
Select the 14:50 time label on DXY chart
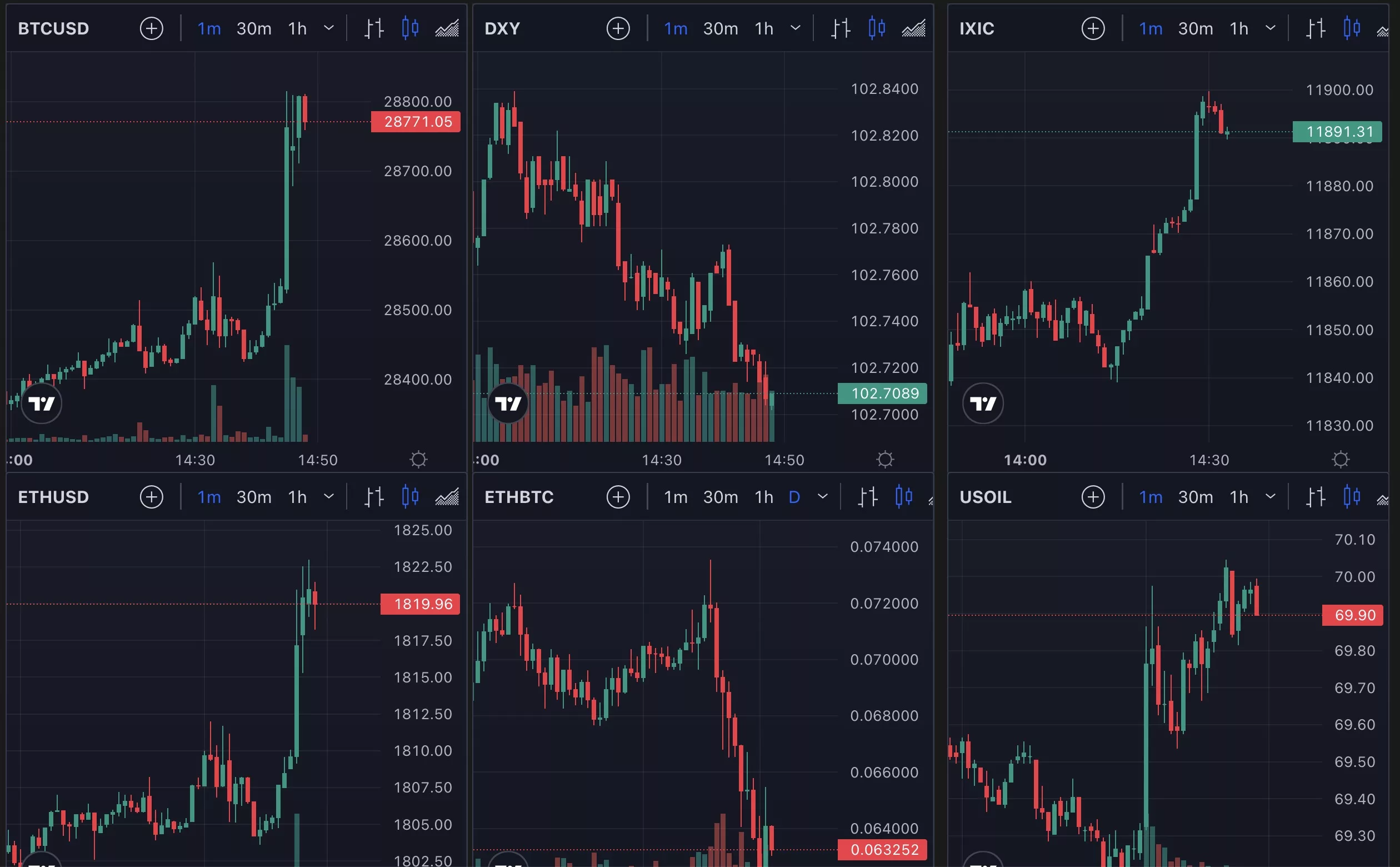[x=784, y=460]
